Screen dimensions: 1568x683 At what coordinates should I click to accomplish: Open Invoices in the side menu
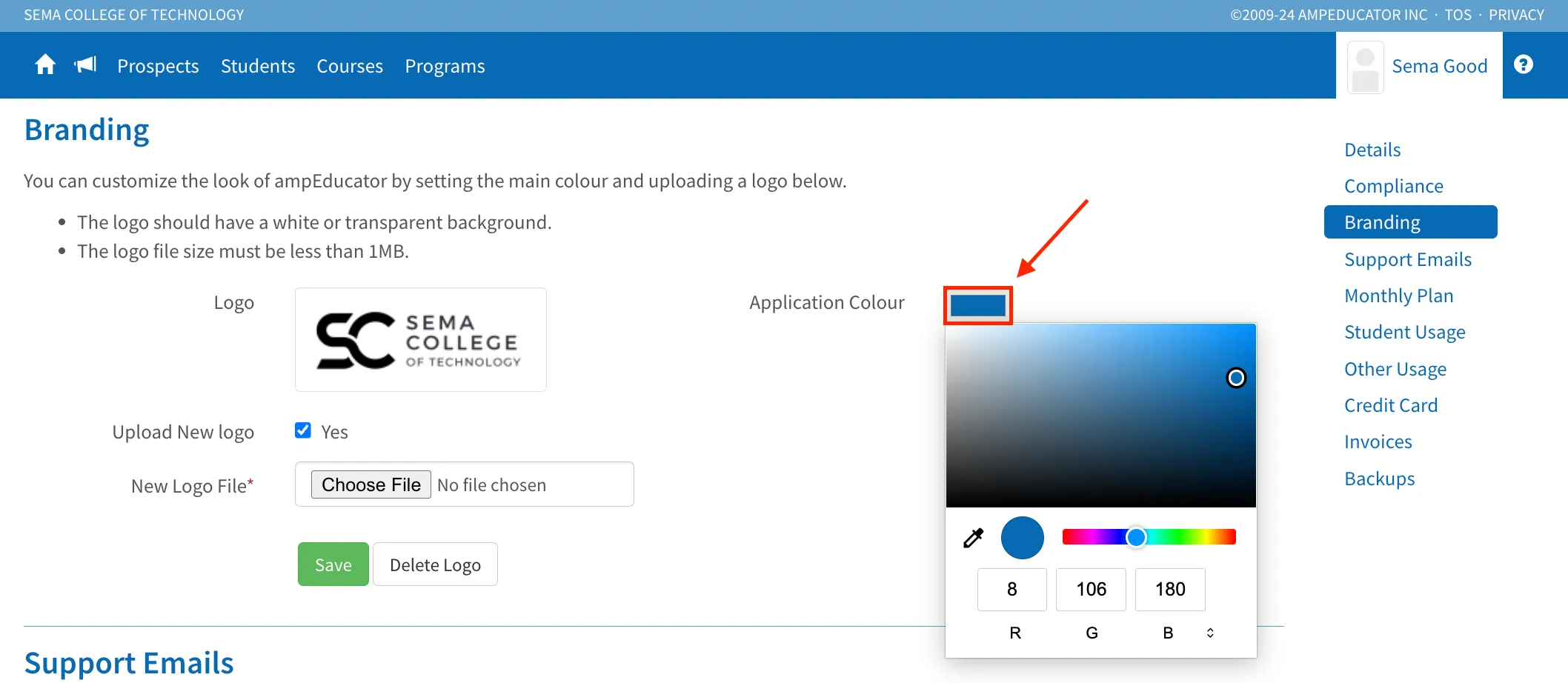1378,442
